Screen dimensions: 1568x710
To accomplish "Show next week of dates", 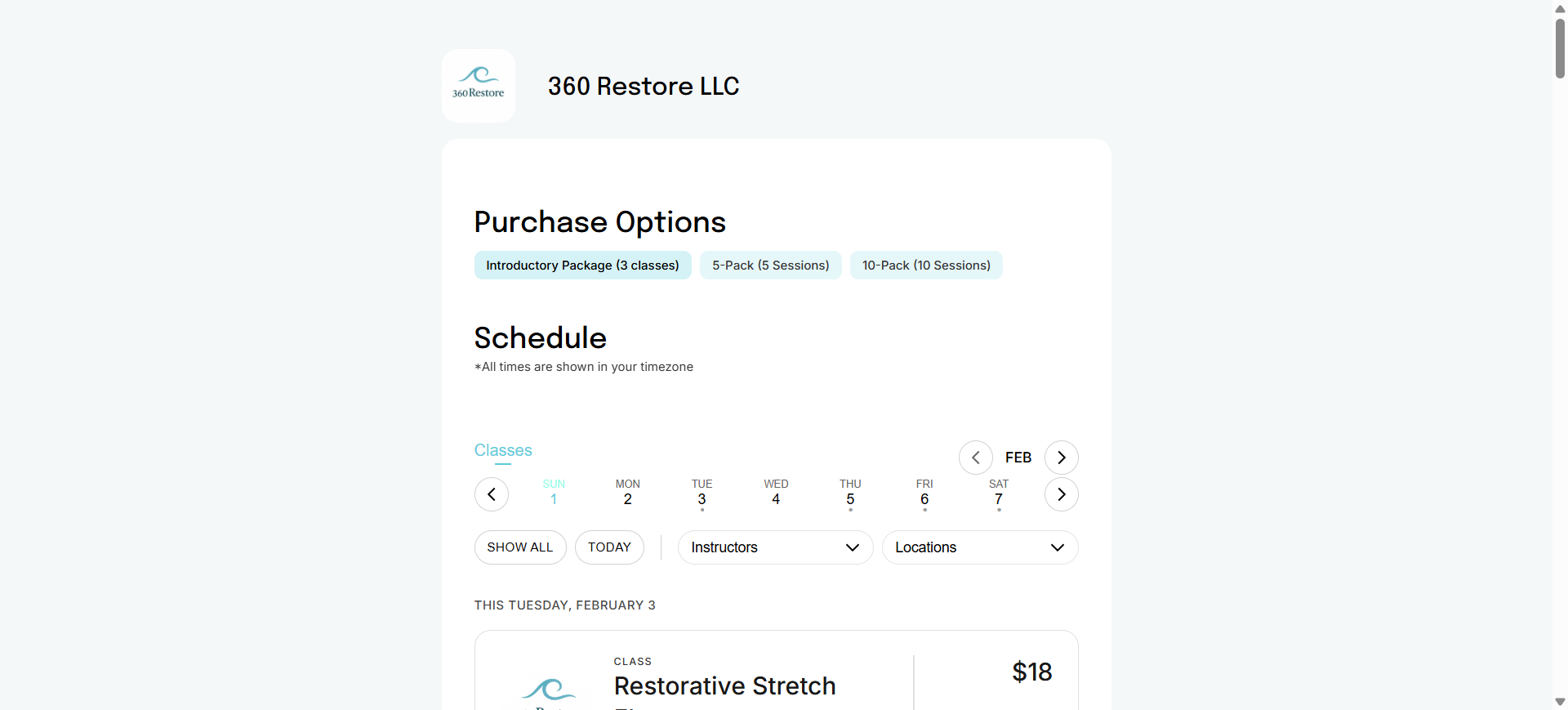I will pyautogui.click(x=1062, y=494).
